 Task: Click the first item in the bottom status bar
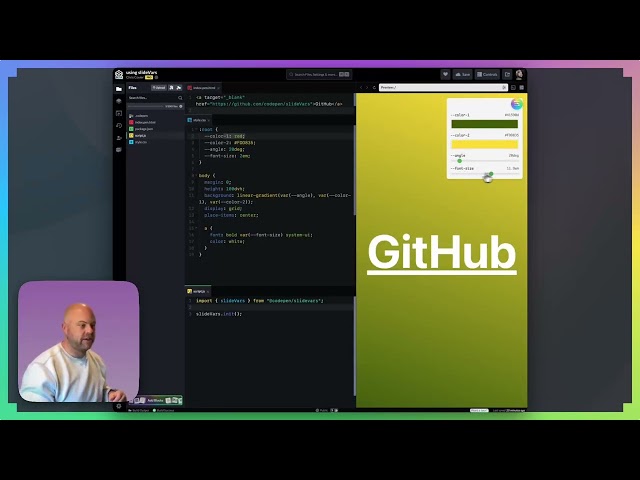click(x=139, y=410)
